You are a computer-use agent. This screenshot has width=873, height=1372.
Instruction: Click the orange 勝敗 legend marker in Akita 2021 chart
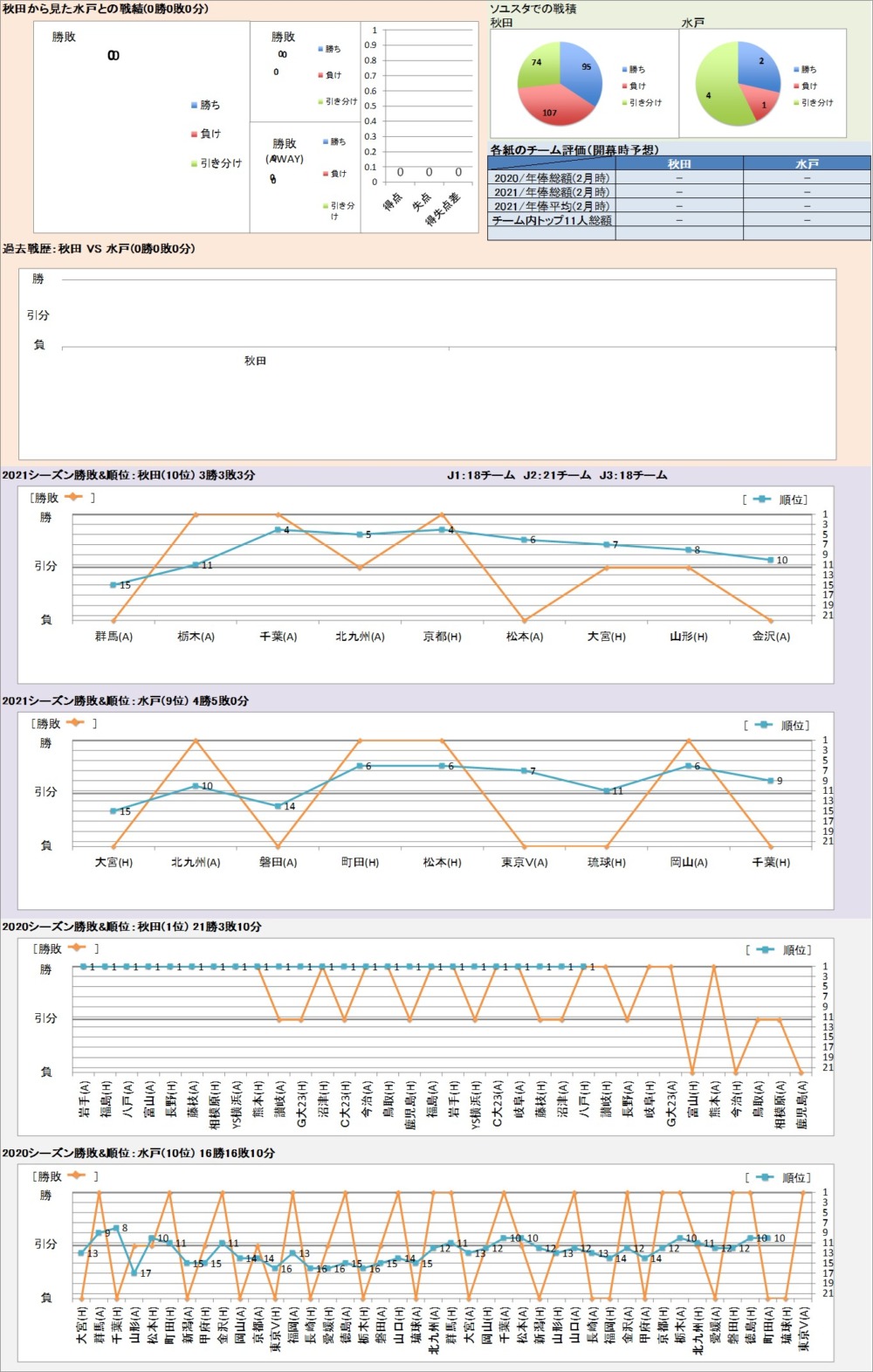[x=72, y=498]
